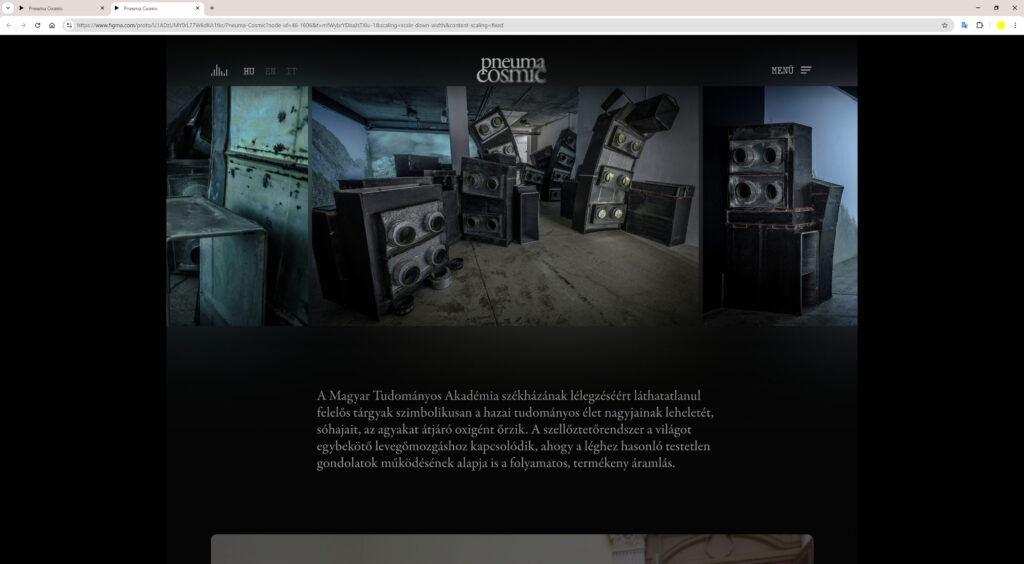The height and width of the screenshot is (564, 1024).
Task: Expand the tab search dropdown
Action: pyautogui.click(x=8, y=8)
